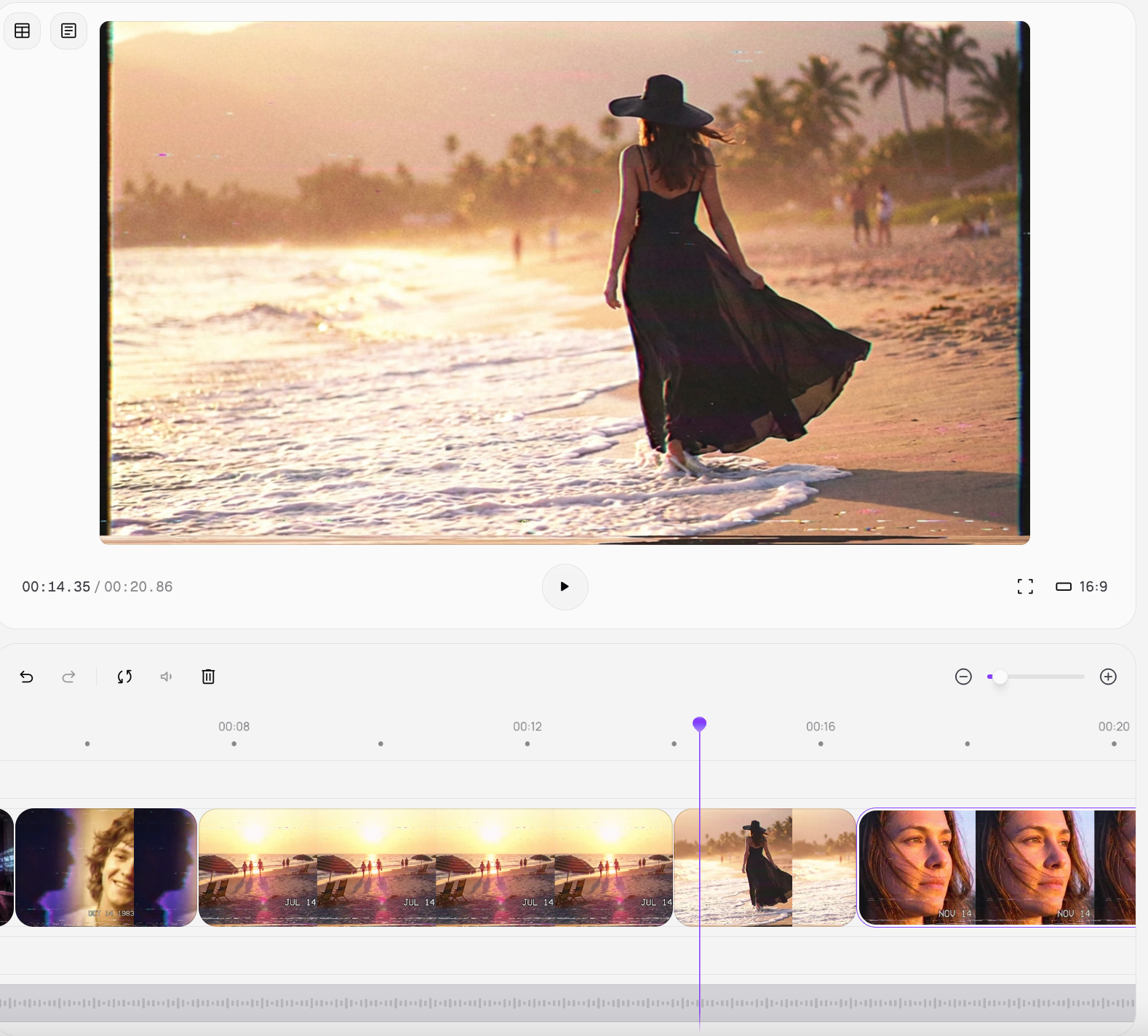This screenshot has height=1036, width=1148.
Task: Play the video preview
Action: point(565,586)
